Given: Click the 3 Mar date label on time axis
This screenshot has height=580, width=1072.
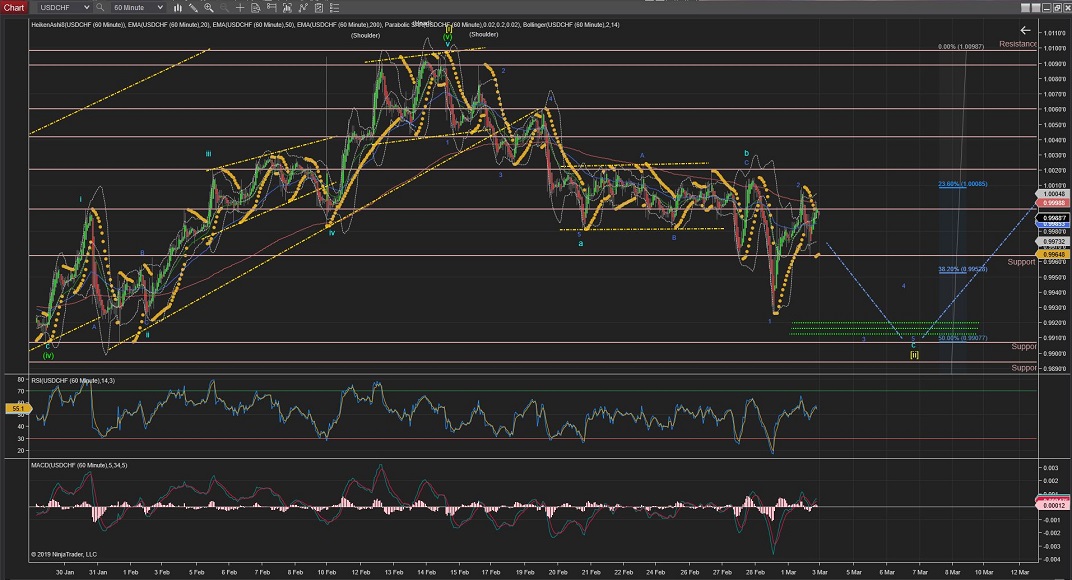Looking at the screenshot, I should point(820,572).
